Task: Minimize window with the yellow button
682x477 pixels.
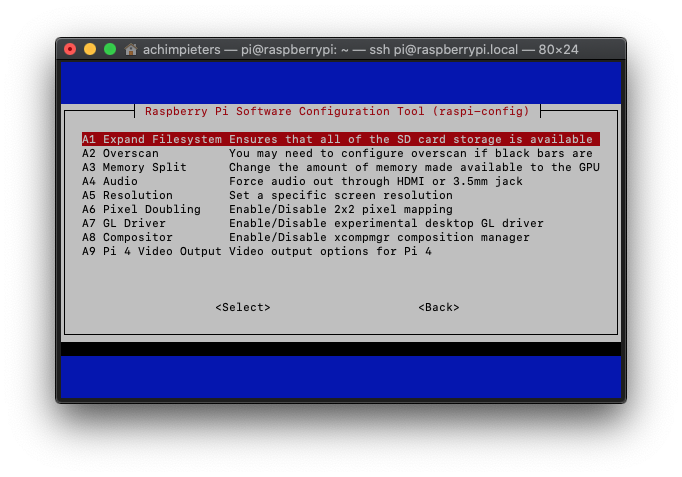Action: tap(90, 49)
